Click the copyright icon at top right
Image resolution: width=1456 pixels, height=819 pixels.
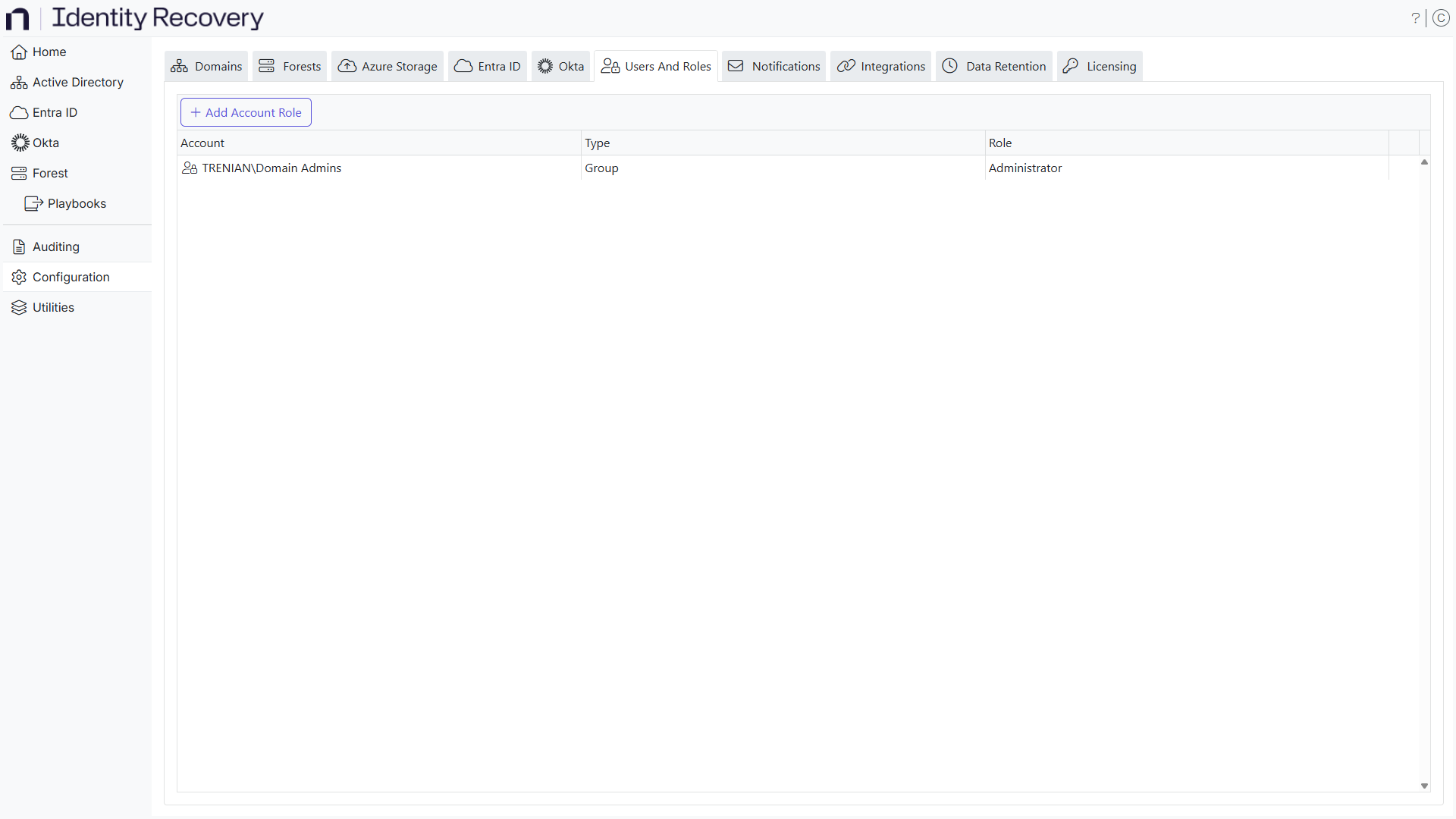(1441, 17)
